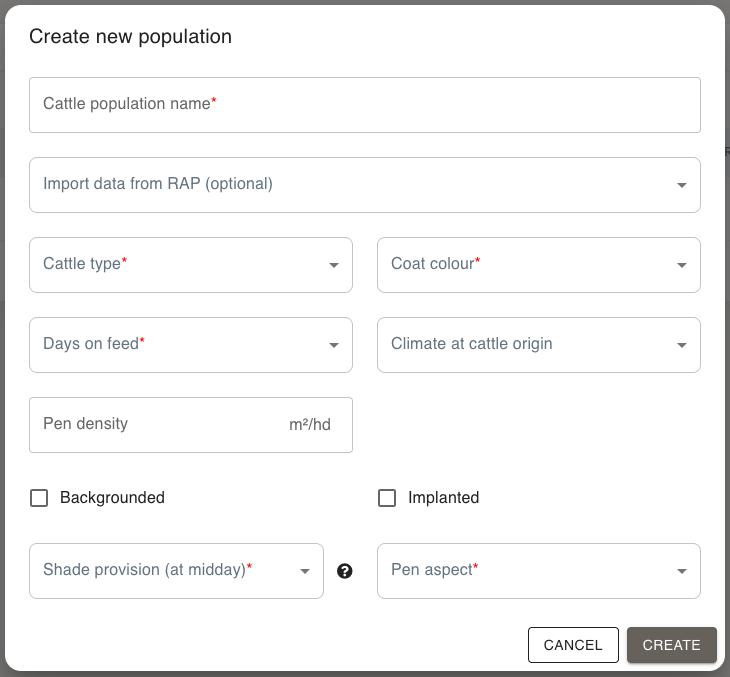The height and width of the screenshot is (677, 730).
Task: Click the Cattle type caret arrow
Action: (x=333, y=265)
